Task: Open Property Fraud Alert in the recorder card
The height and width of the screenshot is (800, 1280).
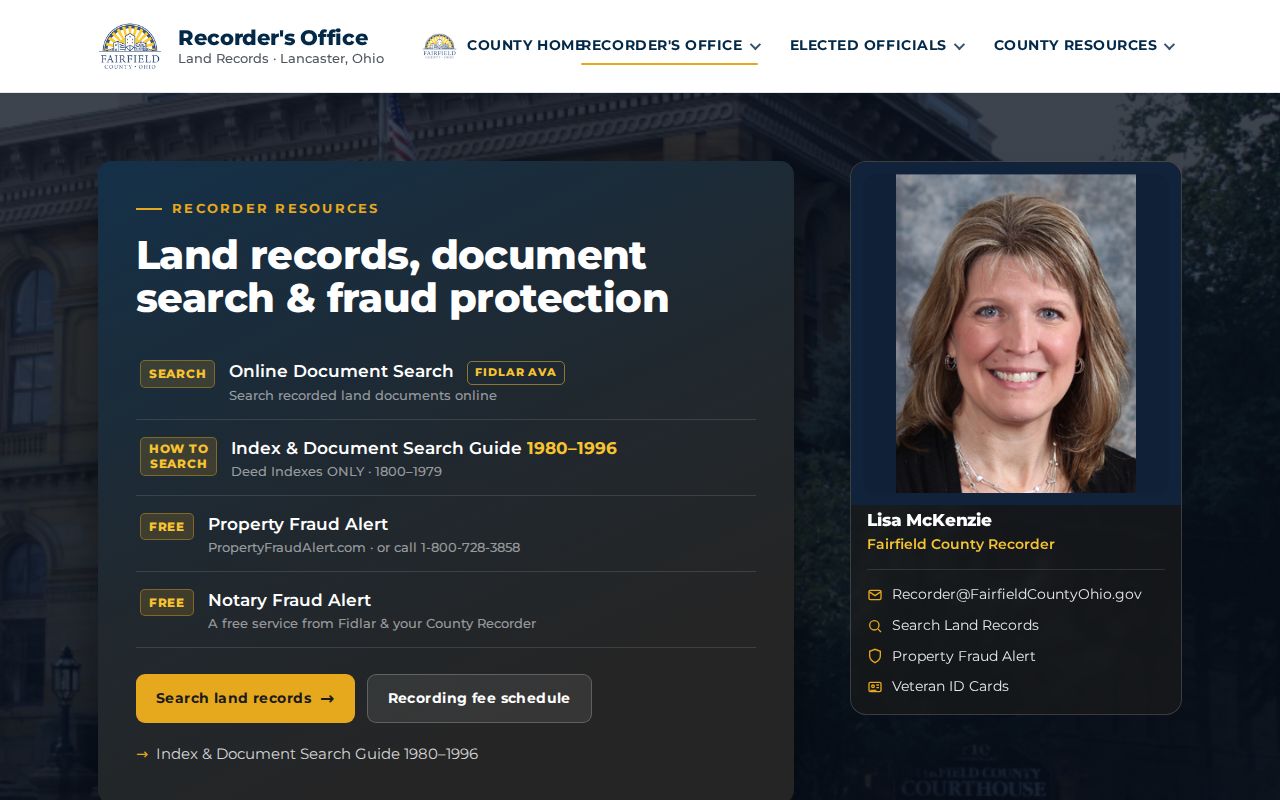Action: click(x=964, y=656)
